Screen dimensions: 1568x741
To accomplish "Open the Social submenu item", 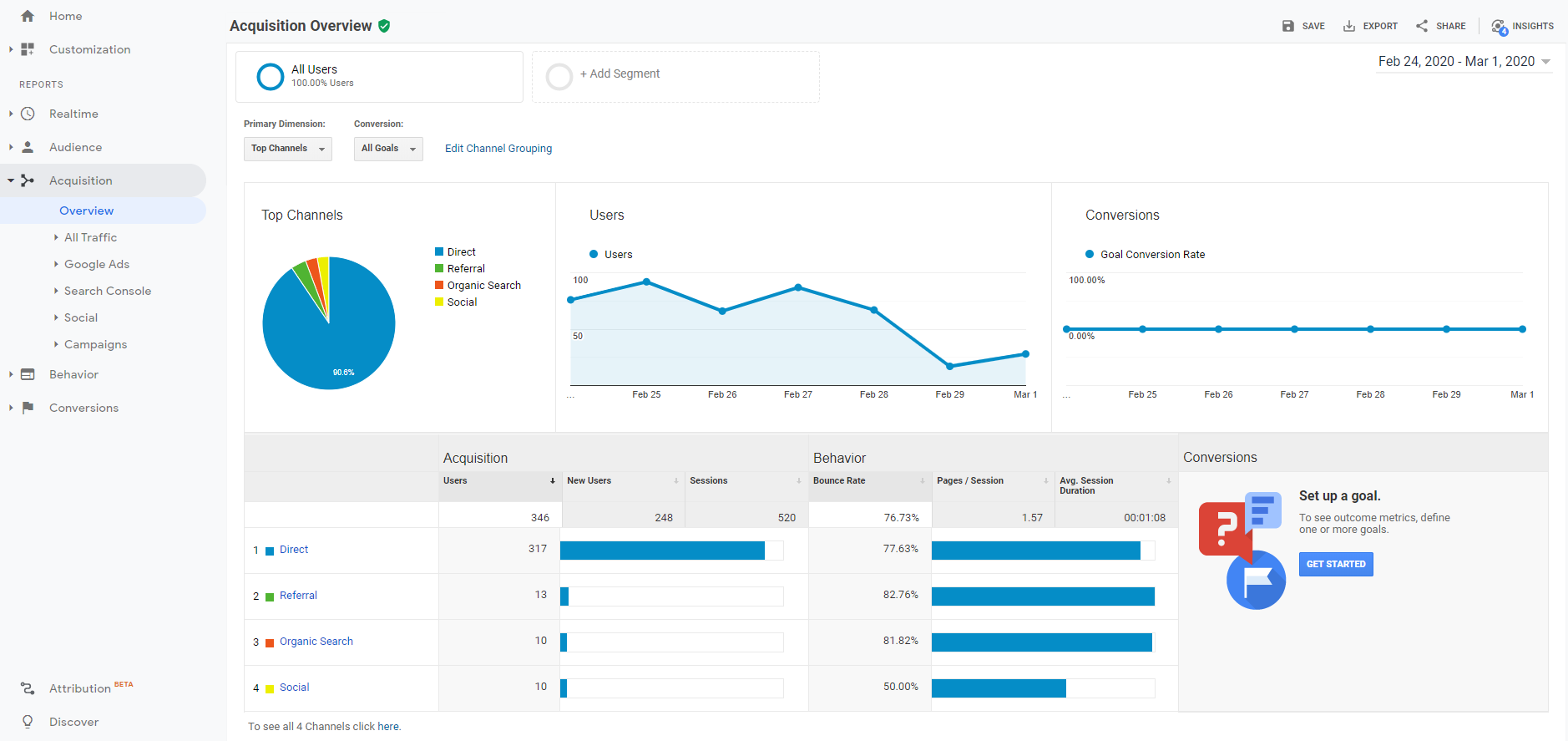I will pos(81,317).
